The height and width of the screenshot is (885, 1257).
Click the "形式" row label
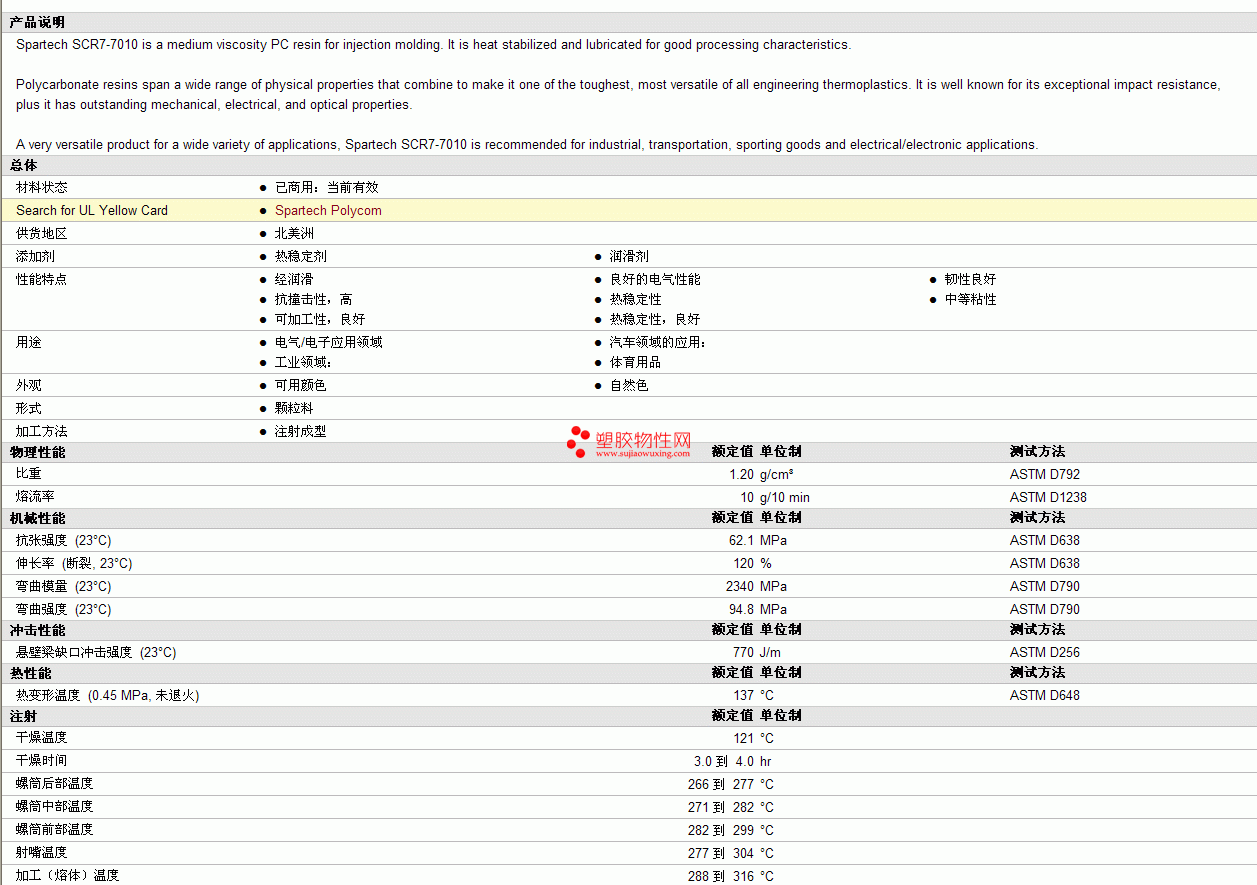[x=29, y=408]
